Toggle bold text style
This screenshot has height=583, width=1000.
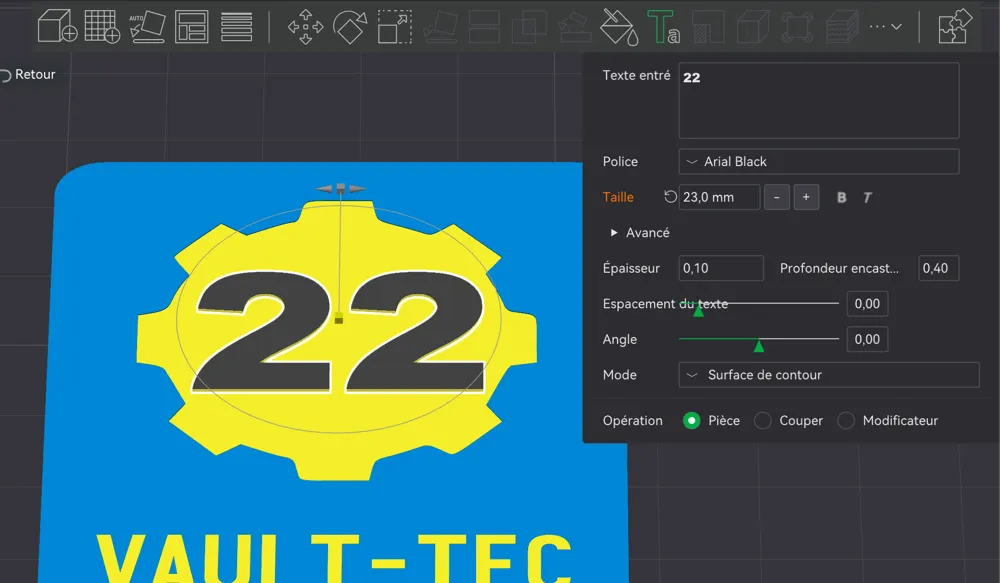click(x=841, y=198)
